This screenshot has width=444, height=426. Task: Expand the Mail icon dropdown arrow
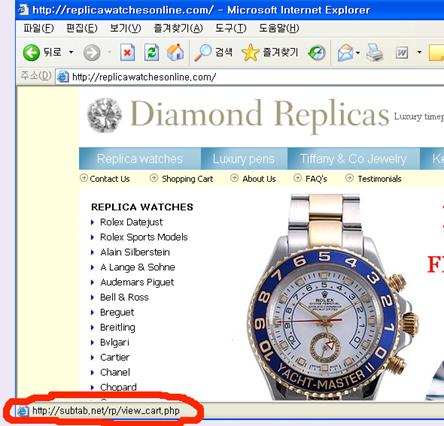pyautogui.click(x=358, y=53)
